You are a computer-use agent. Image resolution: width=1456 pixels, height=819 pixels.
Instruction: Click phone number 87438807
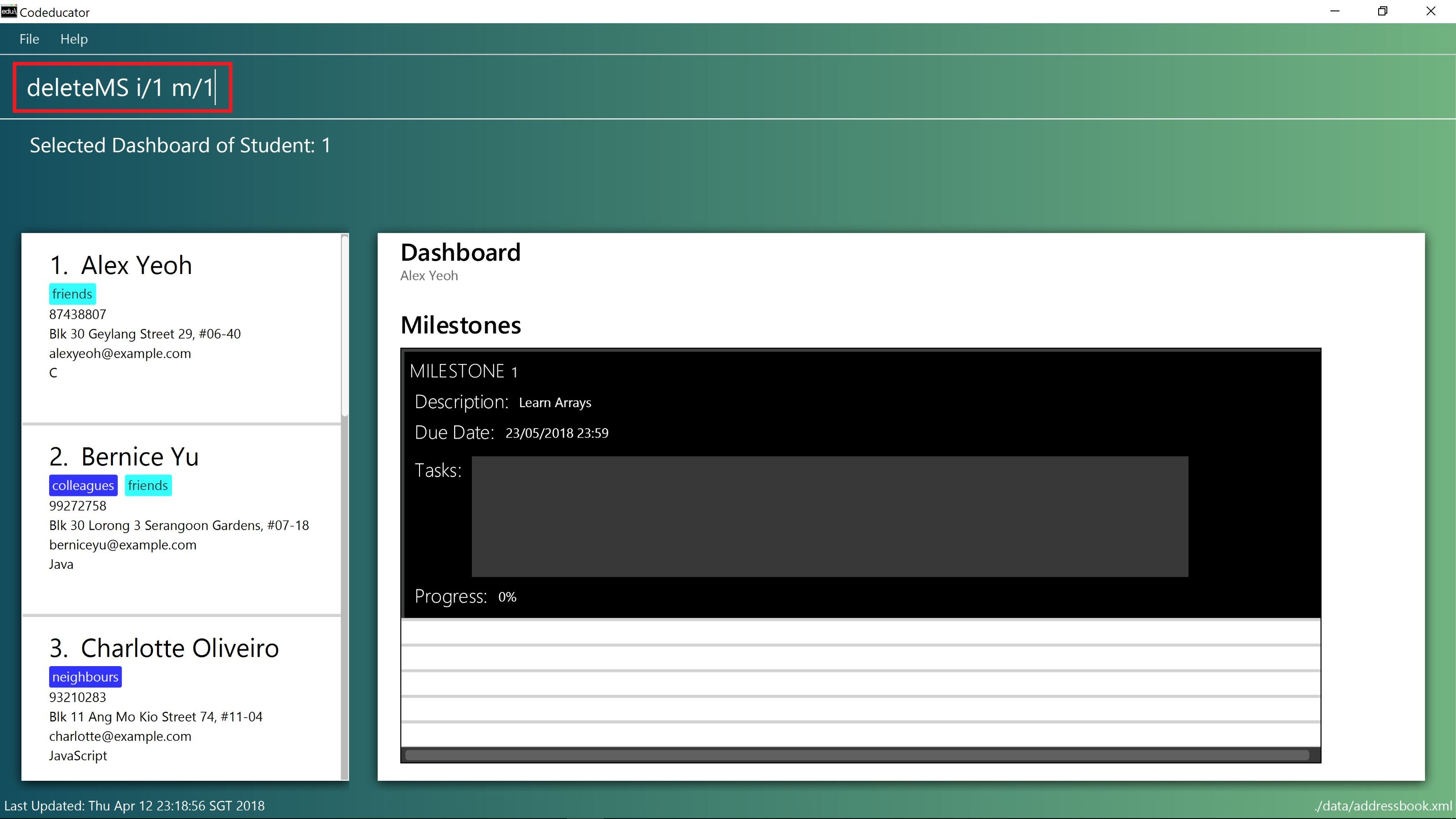77,314
